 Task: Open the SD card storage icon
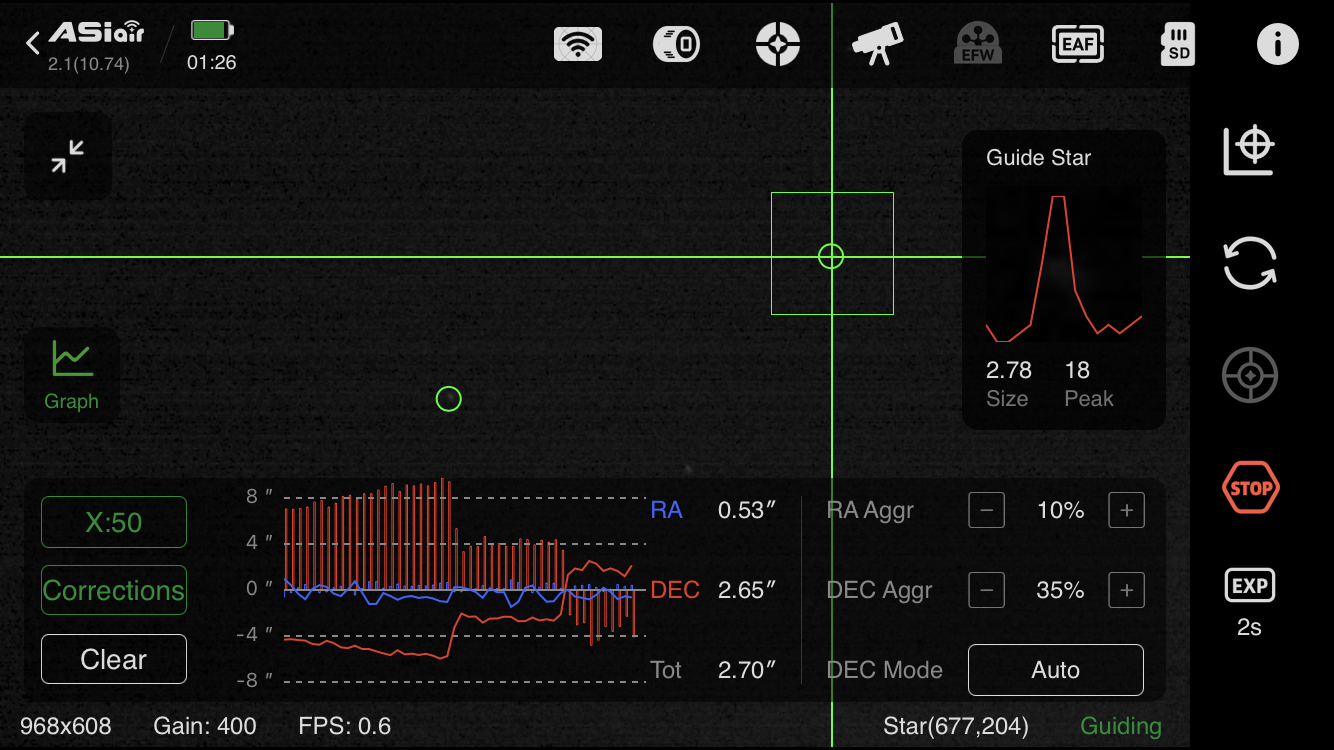point(1178,44)
